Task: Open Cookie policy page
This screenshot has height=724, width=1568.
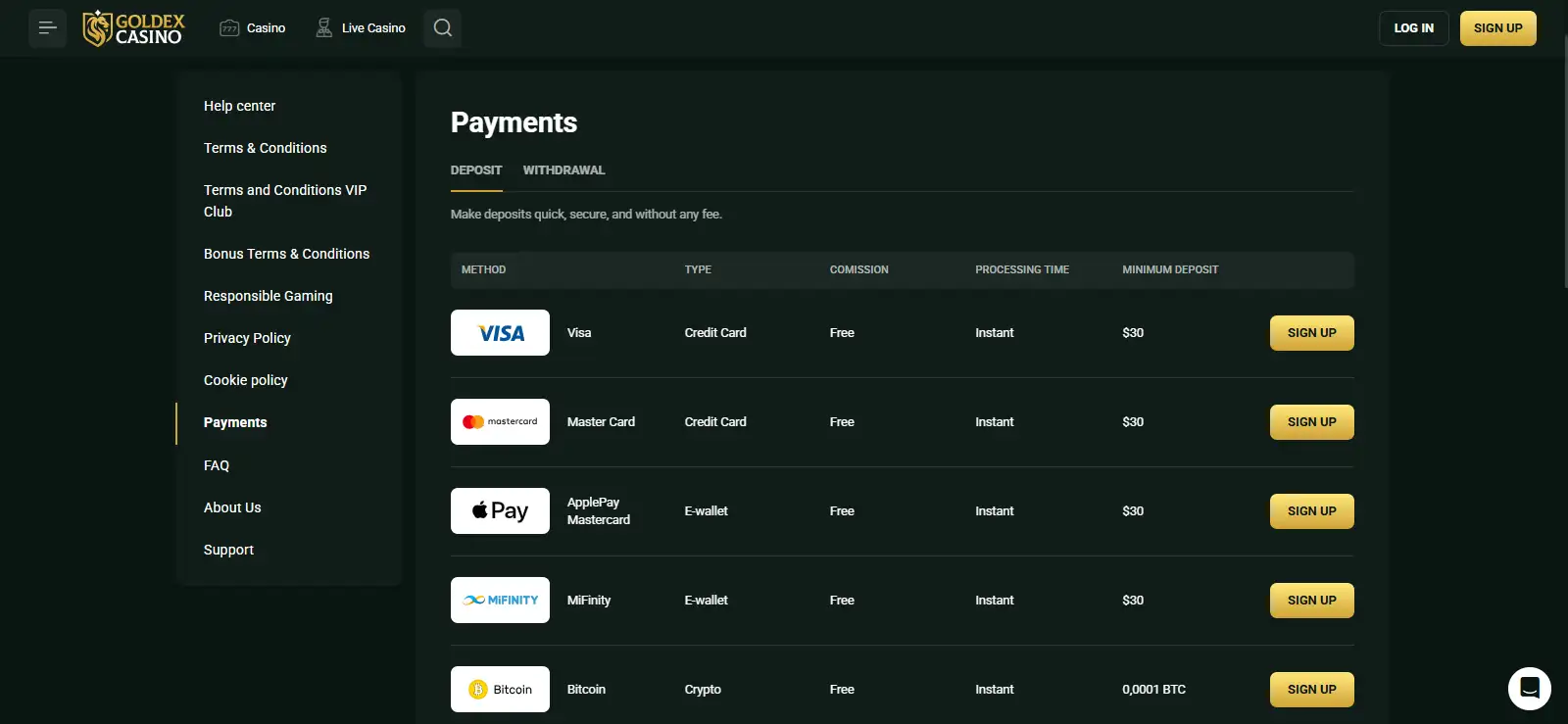Action: 246,380
